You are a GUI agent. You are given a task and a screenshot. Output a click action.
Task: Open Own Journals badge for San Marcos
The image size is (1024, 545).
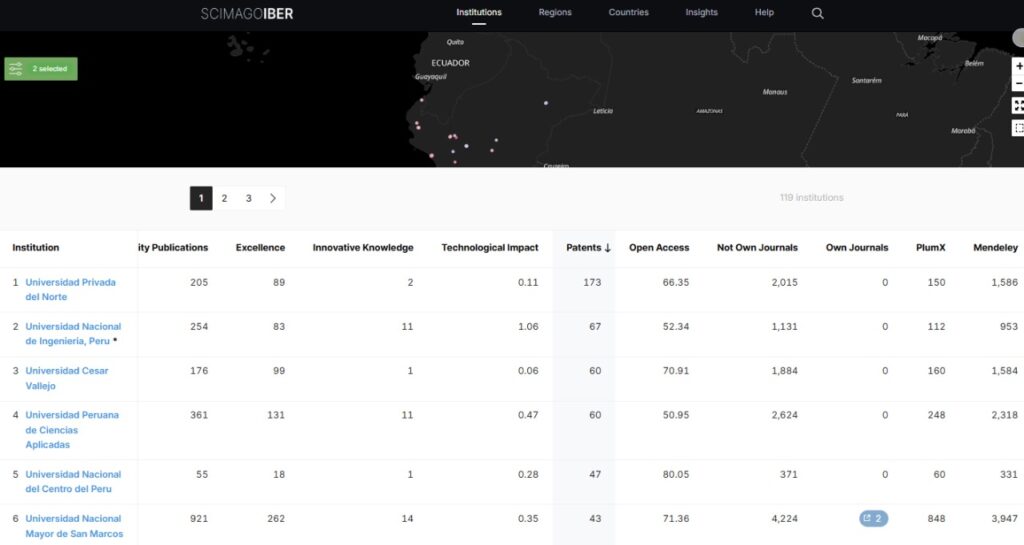point(873,519)
